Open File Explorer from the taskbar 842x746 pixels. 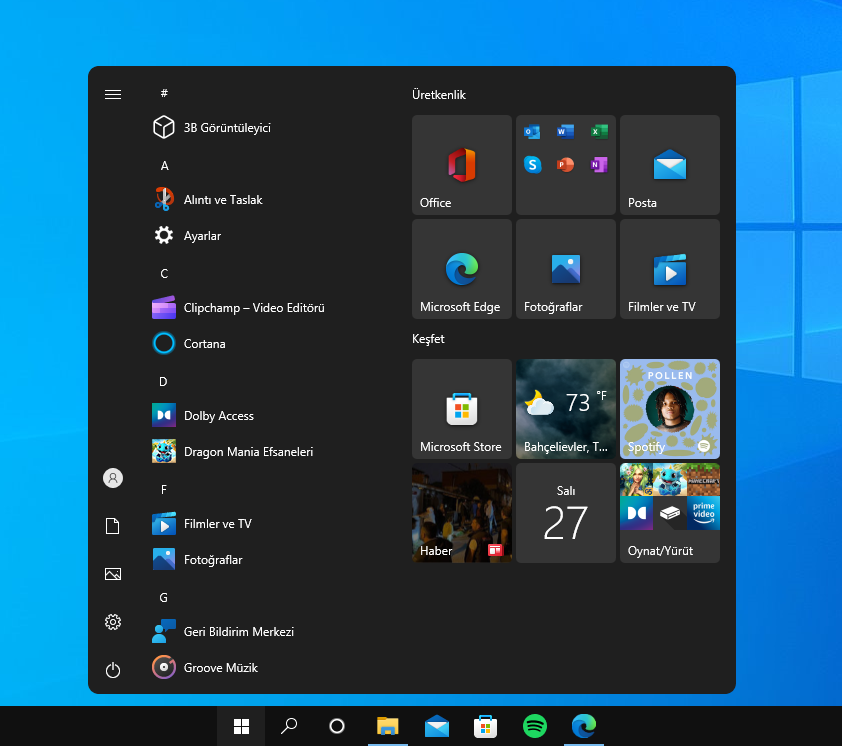[387, 727]
